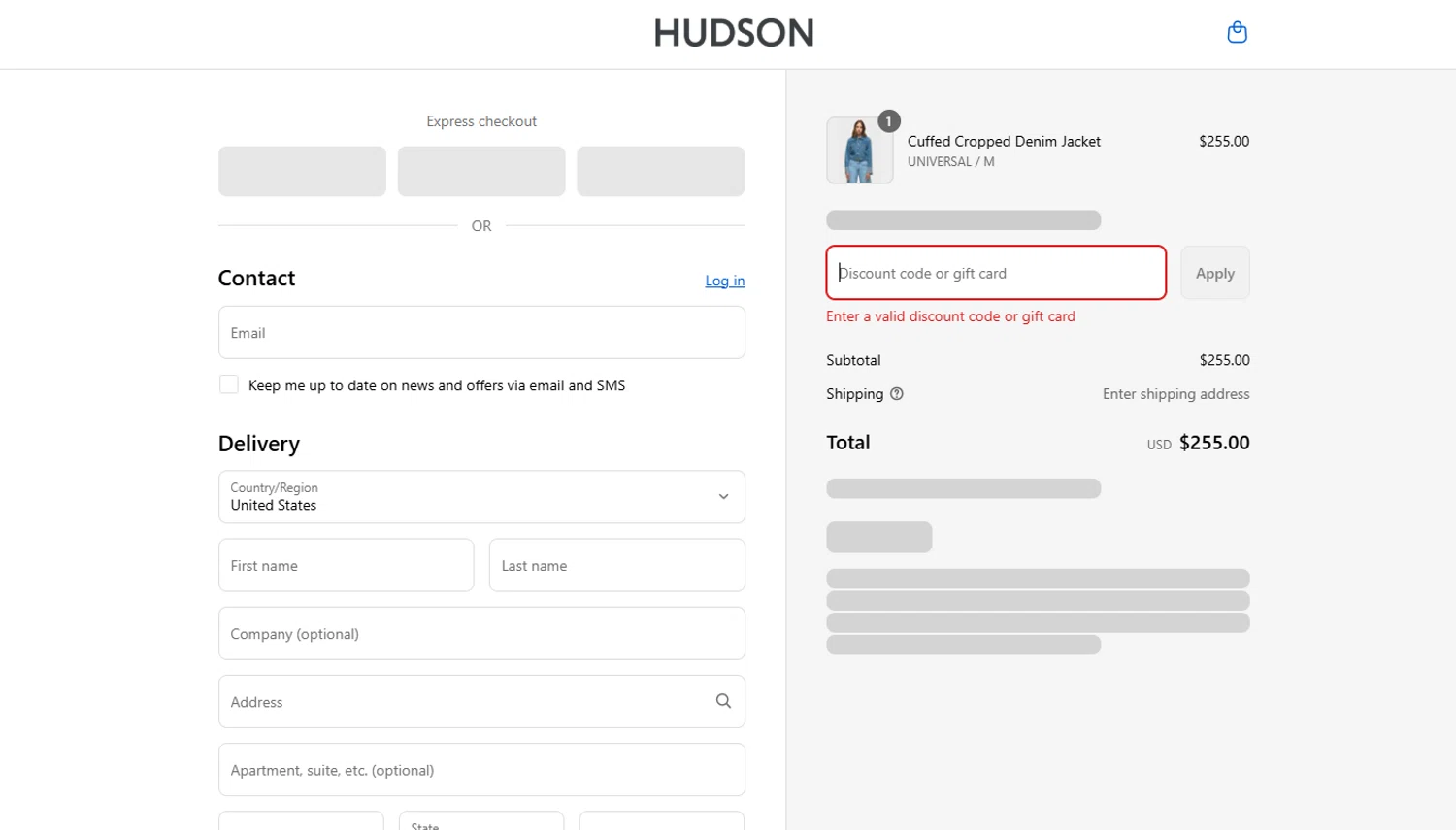This screenshot has width=1456, height=830.
Task: Expand the Country/Region dropdown
Action: coord(481,497)
